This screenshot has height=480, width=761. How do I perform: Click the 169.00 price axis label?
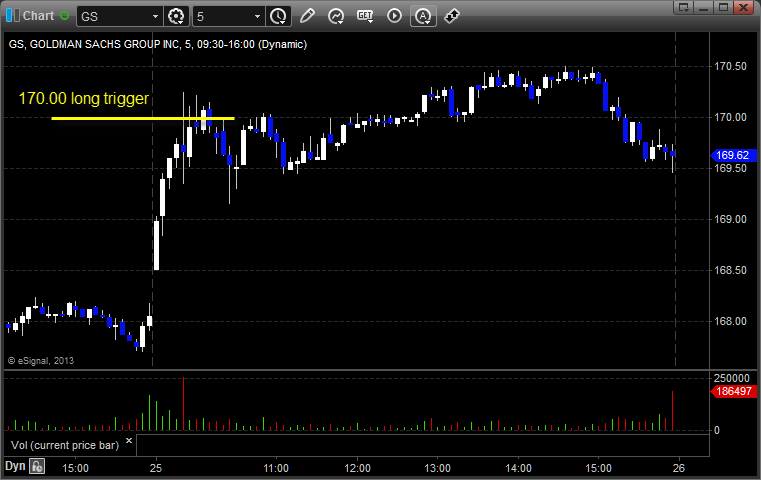click(x=730, y=219)
